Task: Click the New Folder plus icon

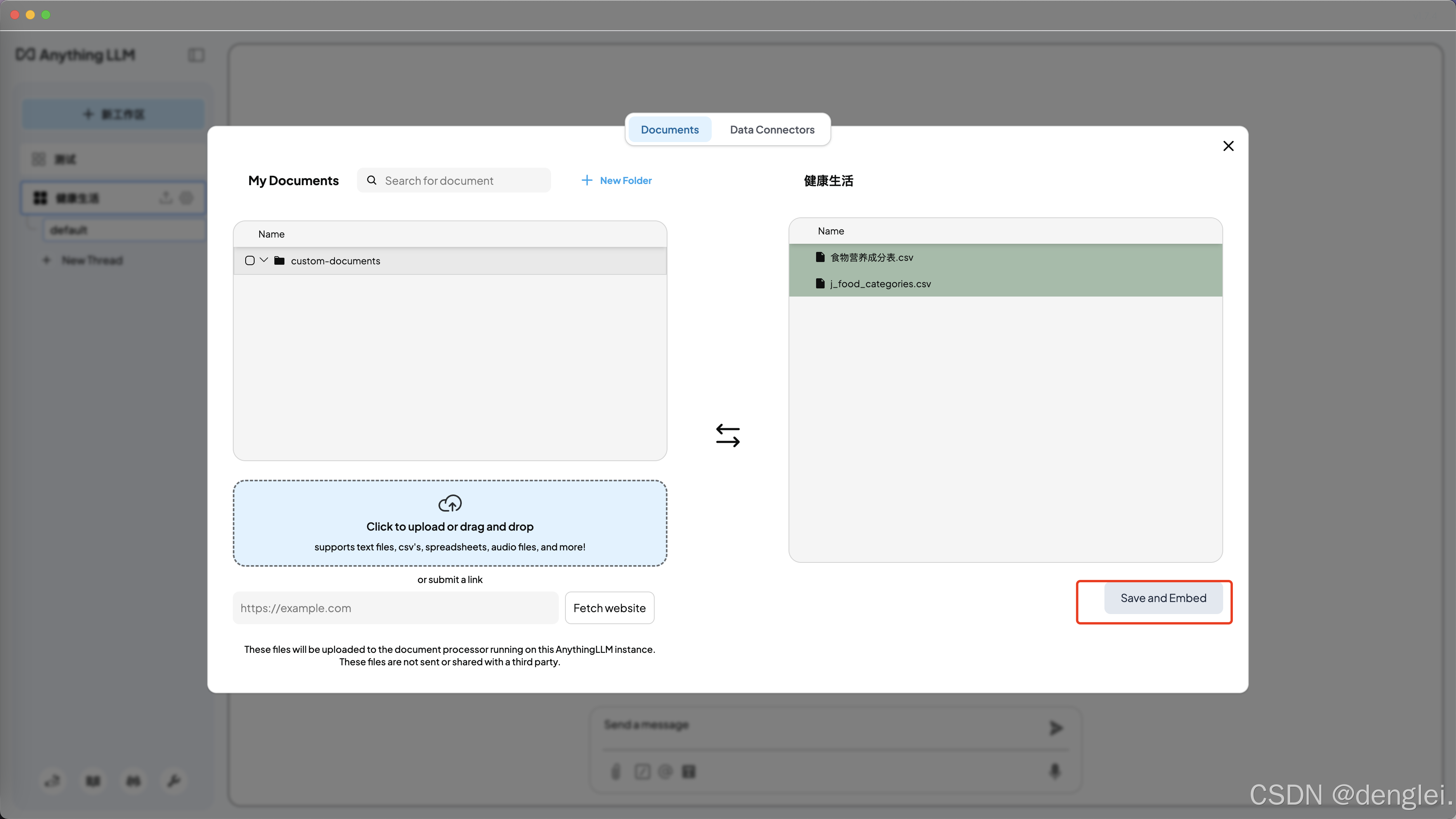Action: tap(587, 180)
